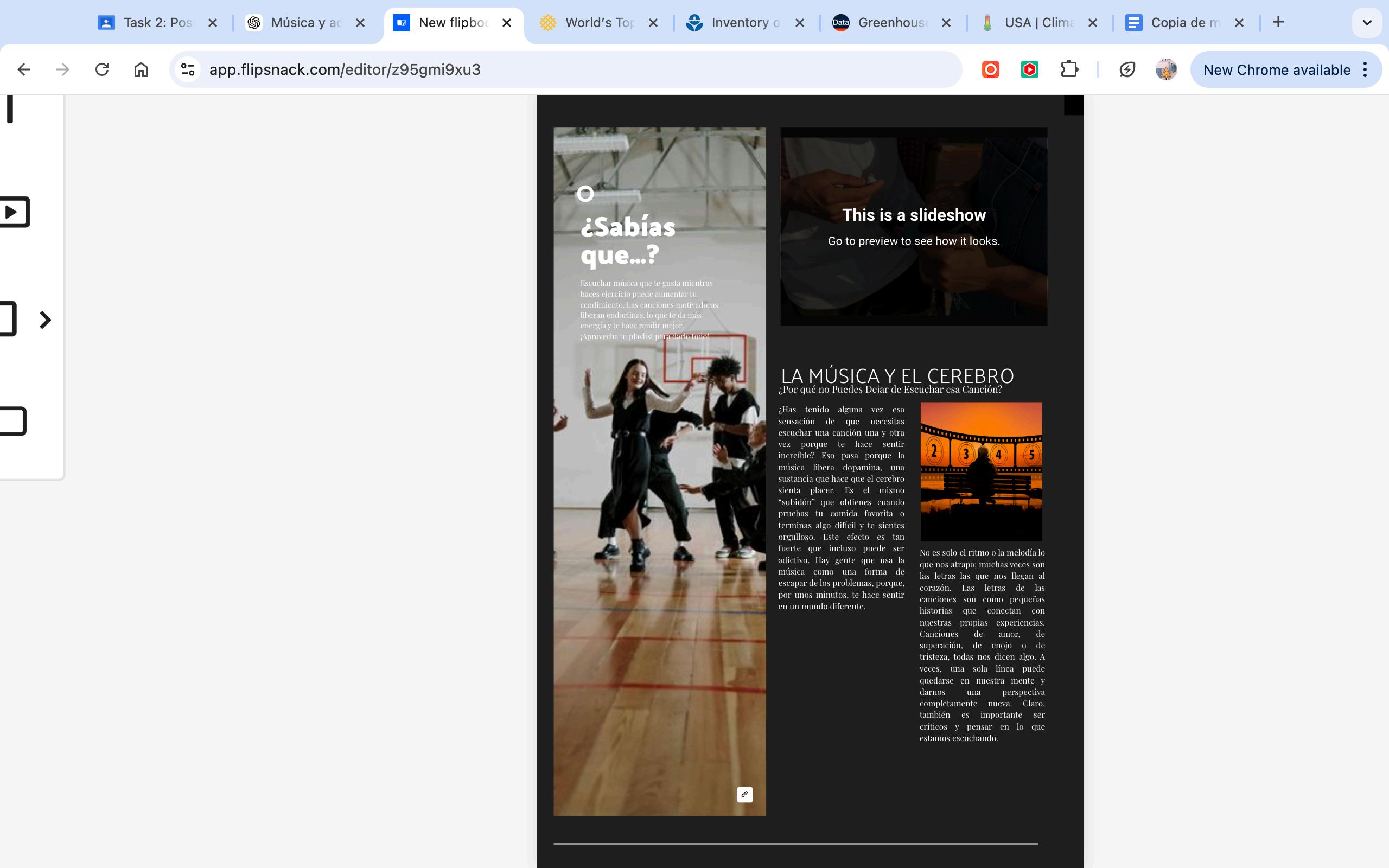The width and height of the screenshot is (1389, 868).
Task: View site information icon in address bar
Action: (188, 69)
